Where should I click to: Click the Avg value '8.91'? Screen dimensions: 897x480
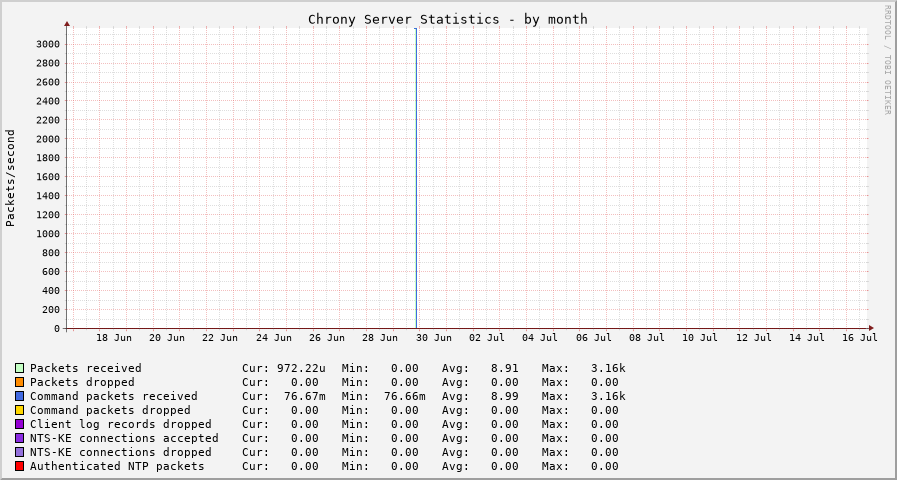(x=505, y=368)
